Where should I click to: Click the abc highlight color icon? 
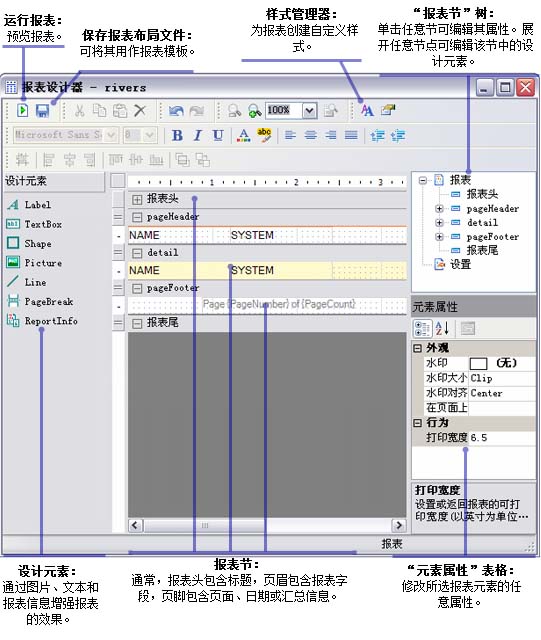[x=264, y=135]
